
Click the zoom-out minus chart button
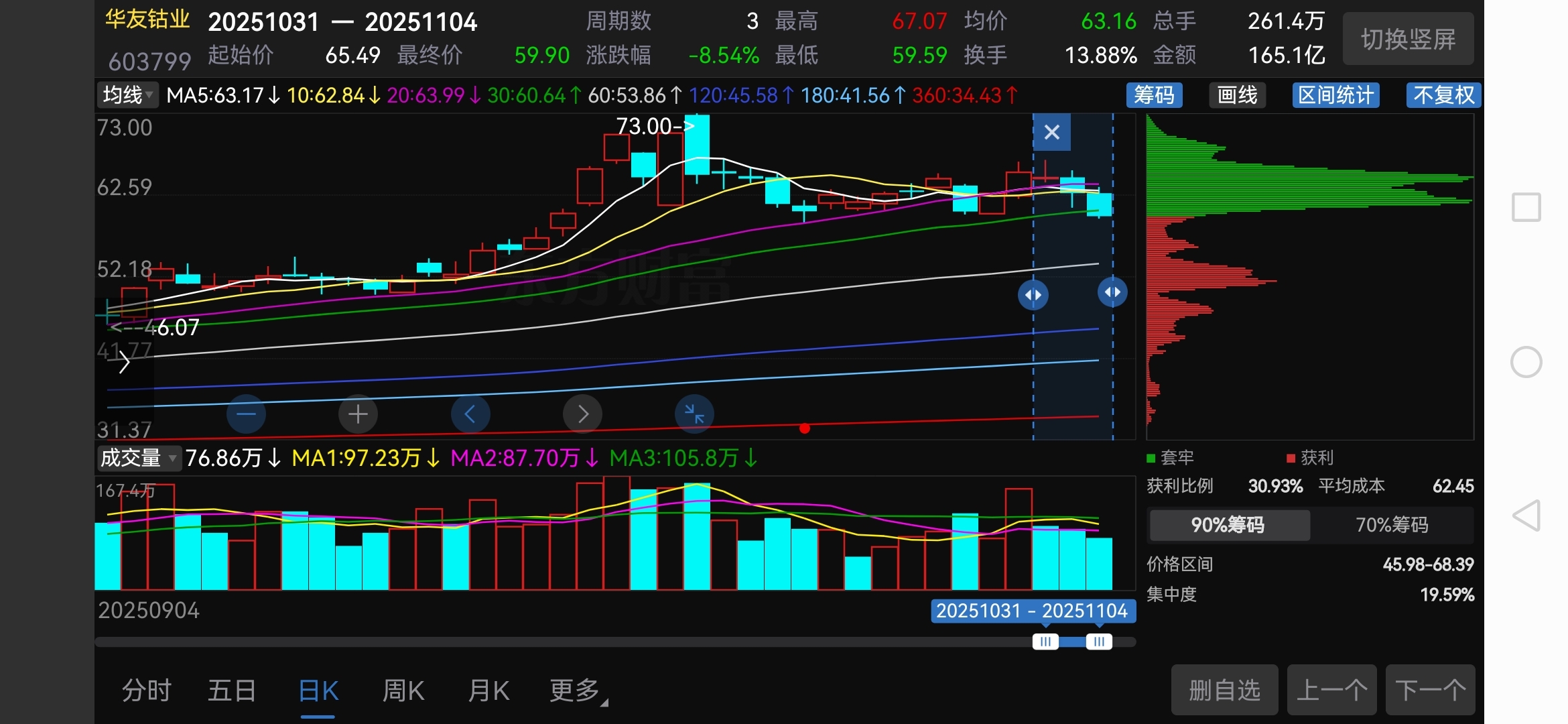[246, 414]
